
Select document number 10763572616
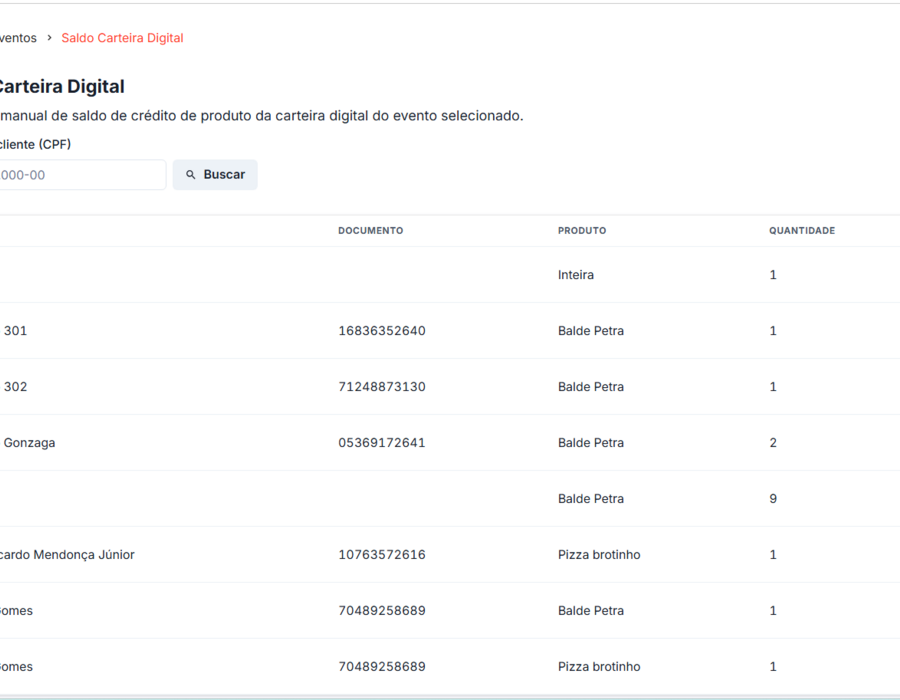(x=382, y=555)
